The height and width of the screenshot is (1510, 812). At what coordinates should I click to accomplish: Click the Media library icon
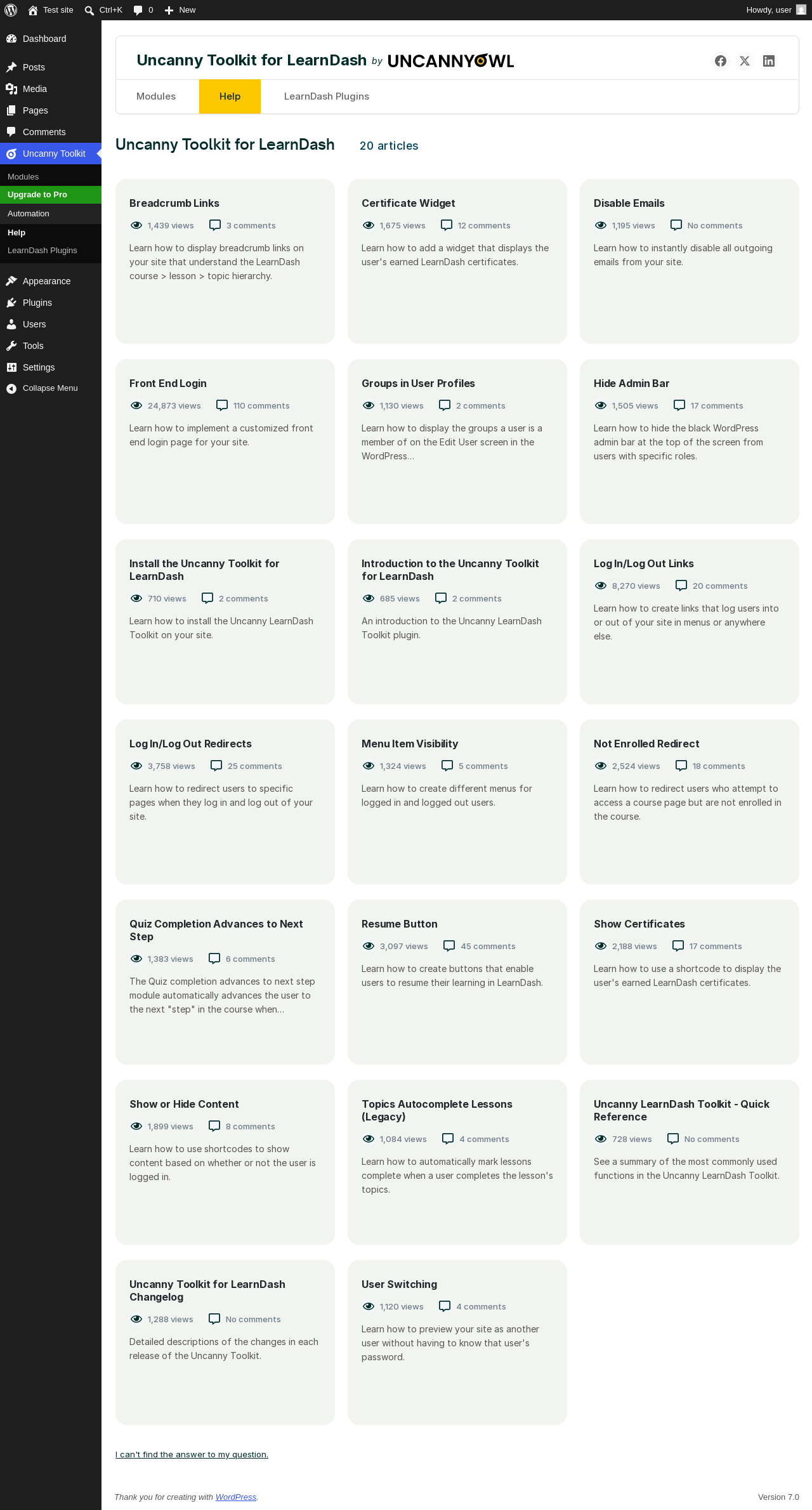(x=11, y=89)
